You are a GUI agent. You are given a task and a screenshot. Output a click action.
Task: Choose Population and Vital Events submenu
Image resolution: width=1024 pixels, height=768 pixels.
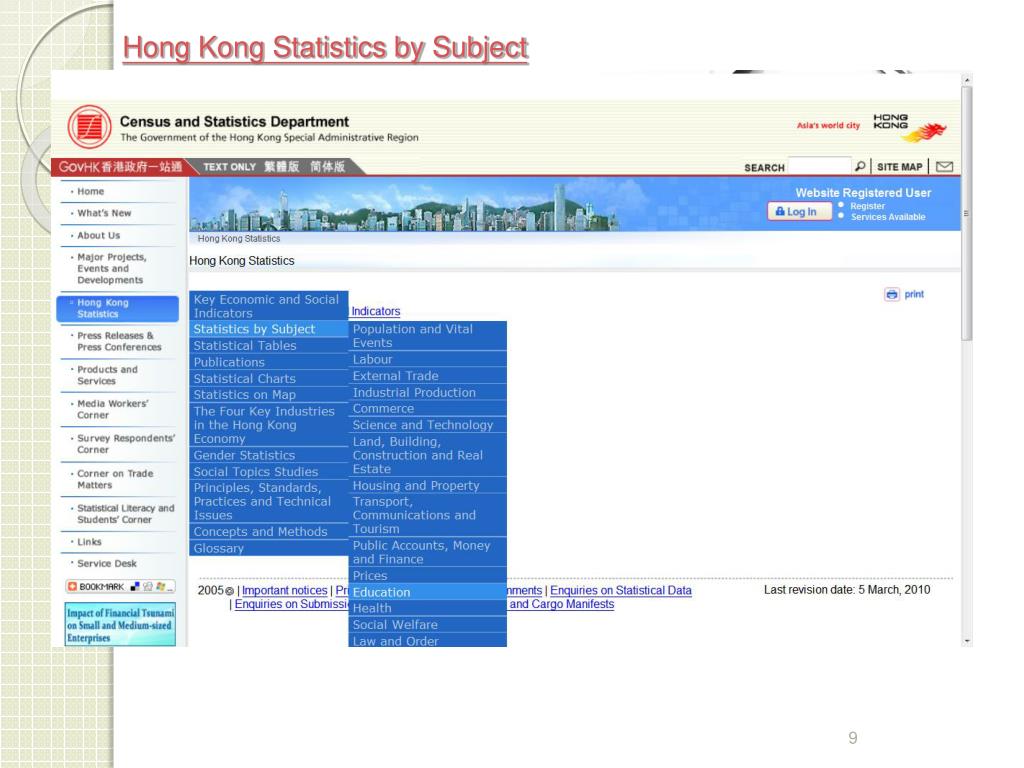coord(428,336)
